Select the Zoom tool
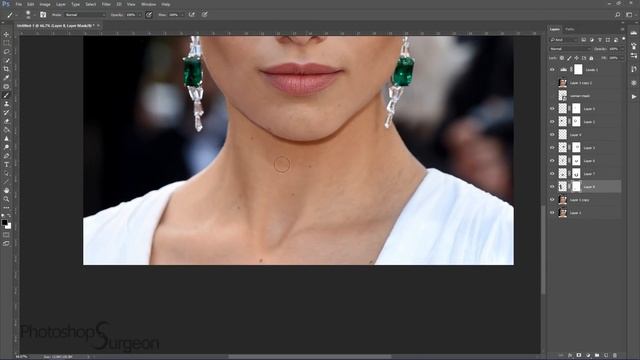Image resolution: width=640 pixels, height=360 pixels. (x=6, y=199)
